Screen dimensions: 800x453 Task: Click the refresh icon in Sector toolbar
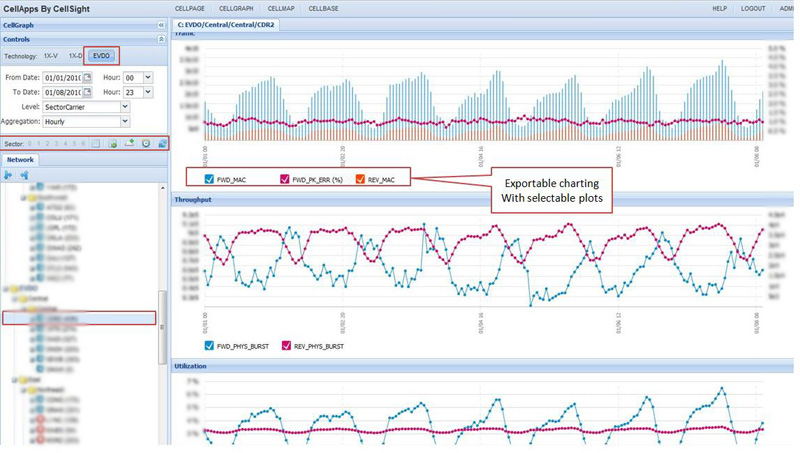click(162, 144)
